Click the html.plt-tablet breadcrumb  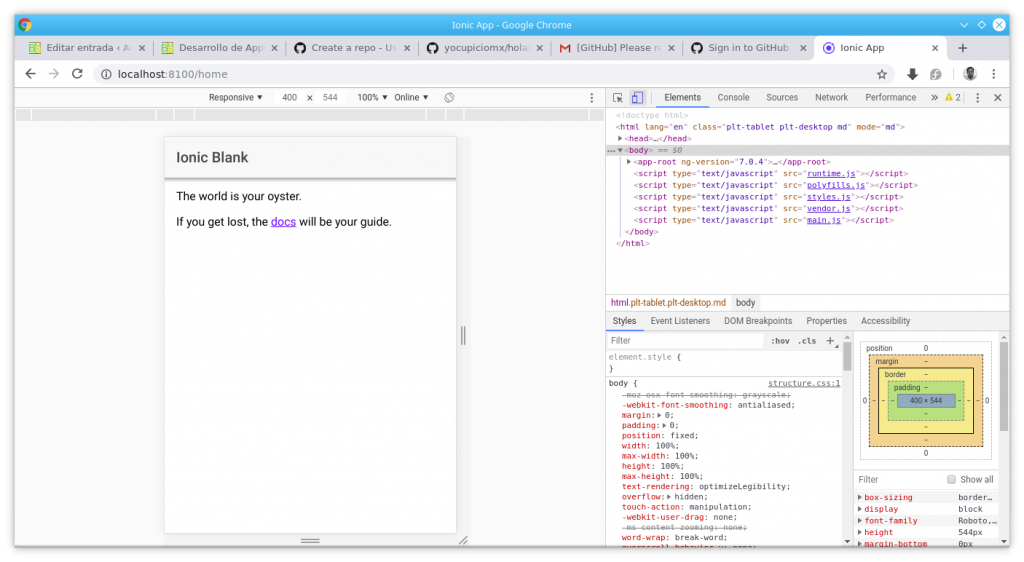click(x=668, y=303)
